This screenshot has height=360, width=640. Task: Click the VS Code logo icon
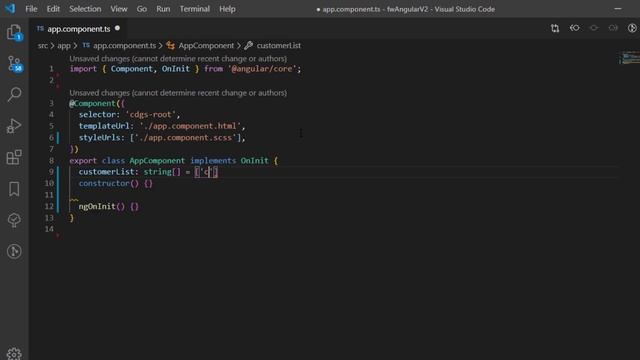(10, 9)
